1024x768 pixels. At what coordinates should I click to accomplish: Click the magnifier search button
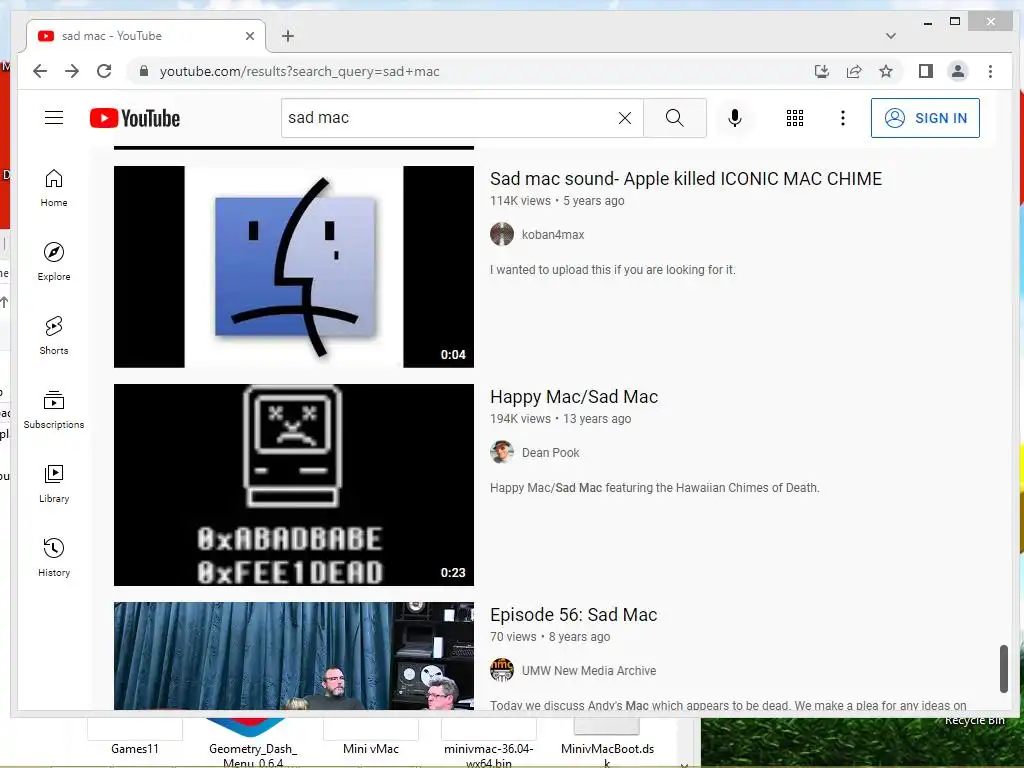(x=675, y=118)
